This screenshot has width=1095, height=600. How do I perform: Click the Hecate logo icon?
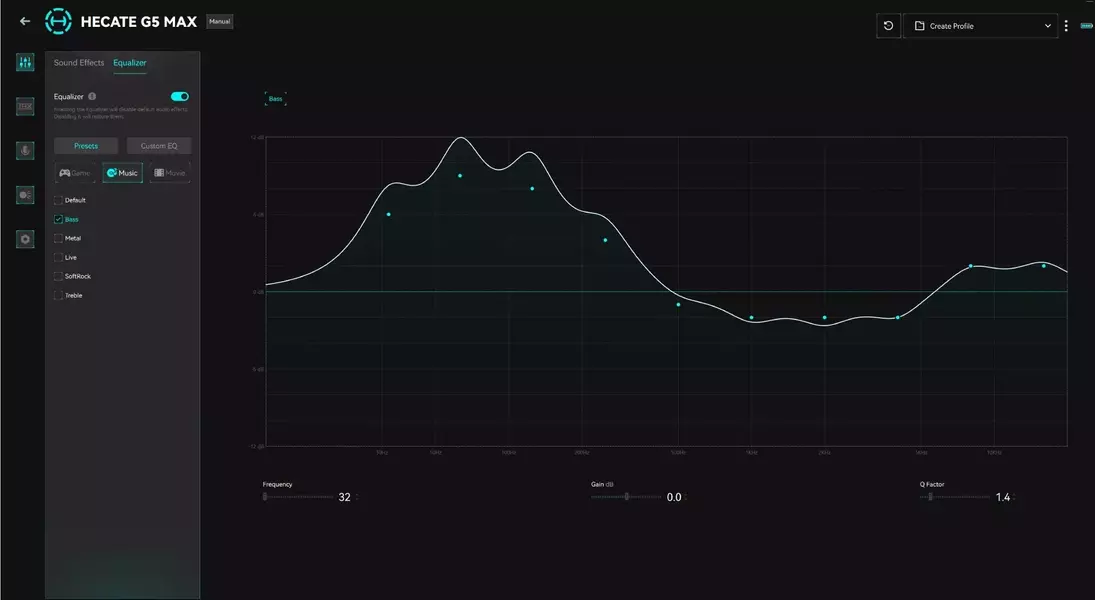coord(58,22)
